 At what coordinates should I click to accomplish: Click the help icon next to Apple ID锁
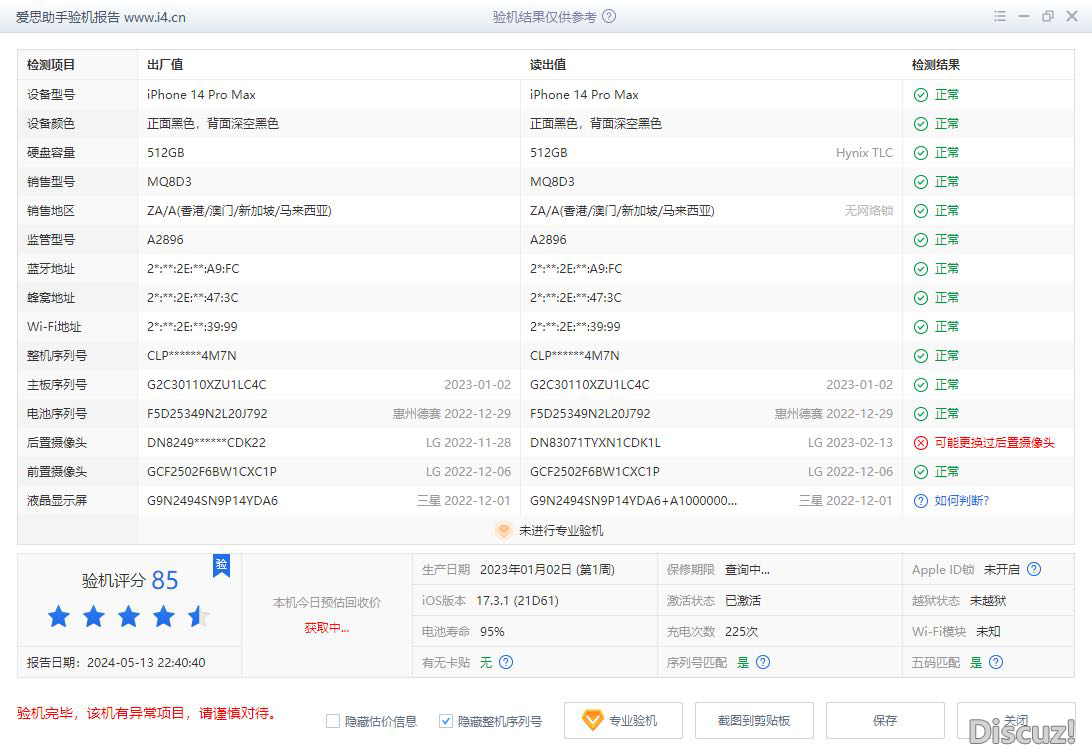1034,569
